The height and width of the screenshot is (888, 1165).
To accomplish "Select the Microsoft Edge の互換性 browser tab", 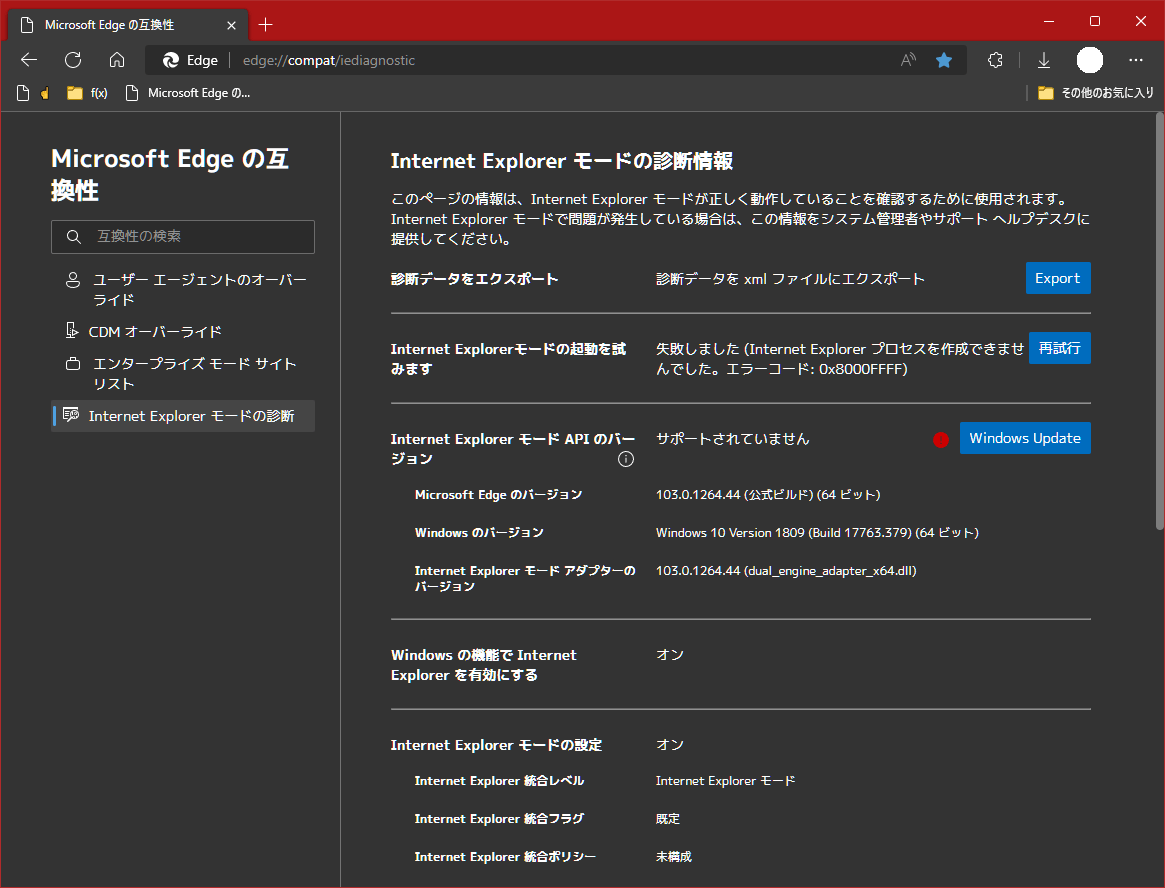I will [128, 25].
